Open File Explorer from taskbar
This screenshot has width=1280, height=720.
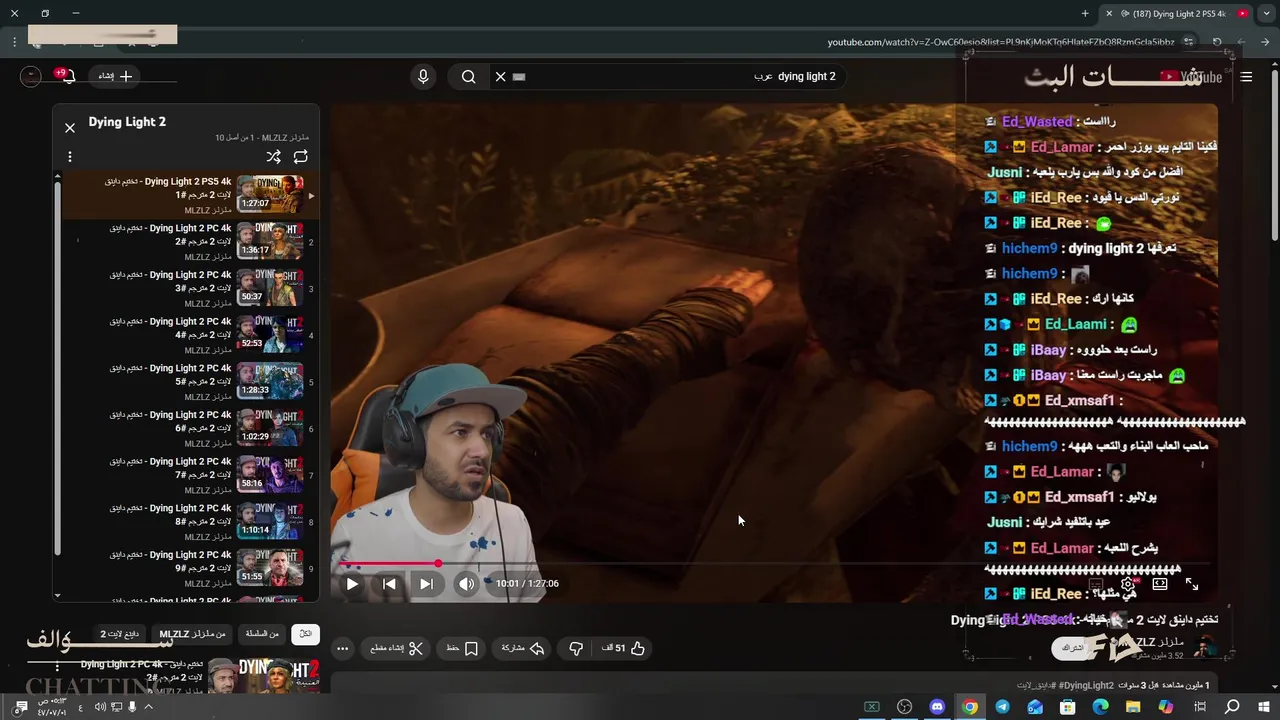click(x=1133, y=707)
